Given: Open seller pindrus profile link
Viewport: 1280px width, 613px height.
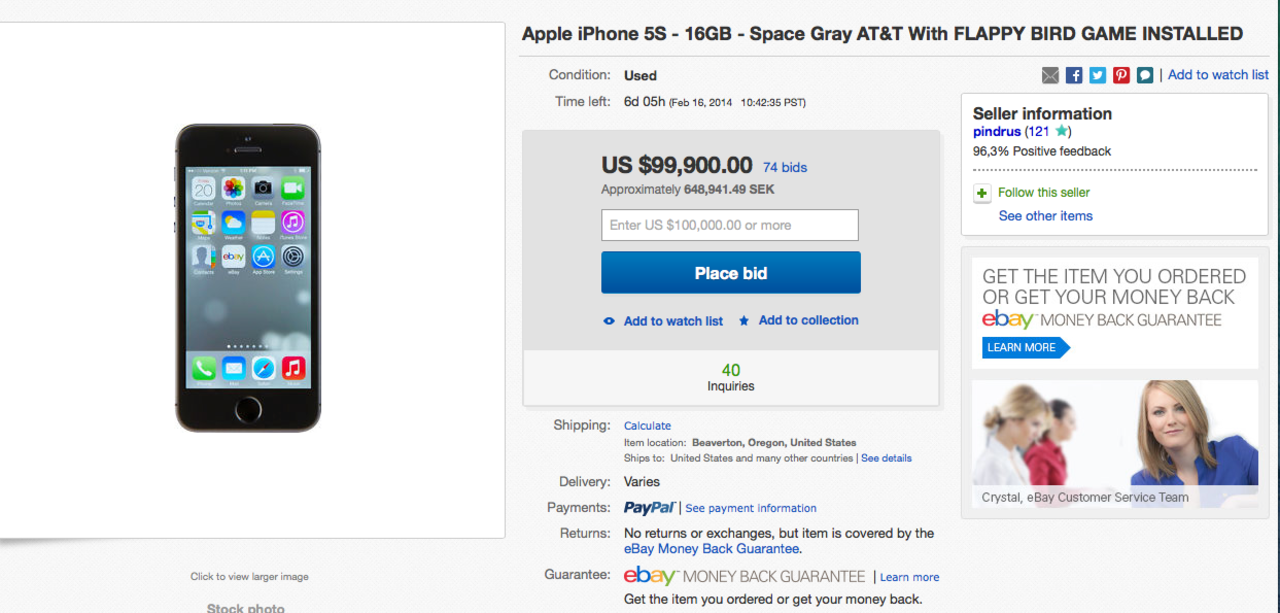Looking at the screenshot, I should coord(997,132).
